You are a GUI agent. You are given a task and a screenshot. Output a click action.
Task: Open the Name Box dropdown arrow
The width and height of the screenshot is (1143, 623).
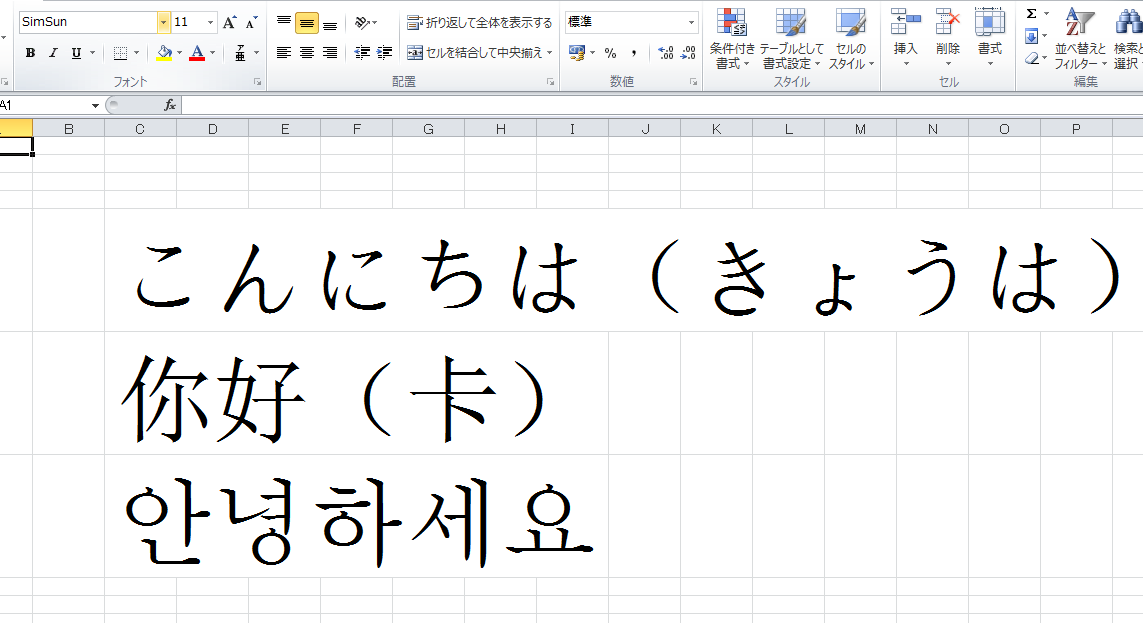pyautogui.click(x=95, y=106)
